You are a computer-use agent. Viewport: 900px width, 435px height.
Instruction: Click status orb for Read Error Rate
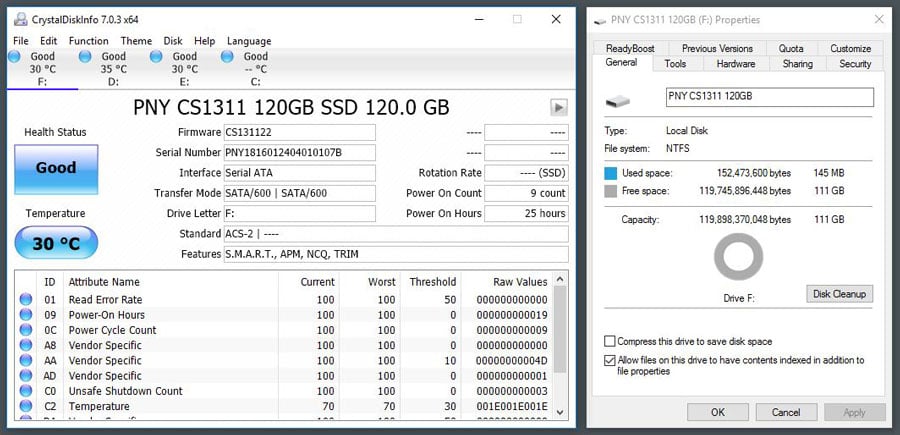[26, 300]
